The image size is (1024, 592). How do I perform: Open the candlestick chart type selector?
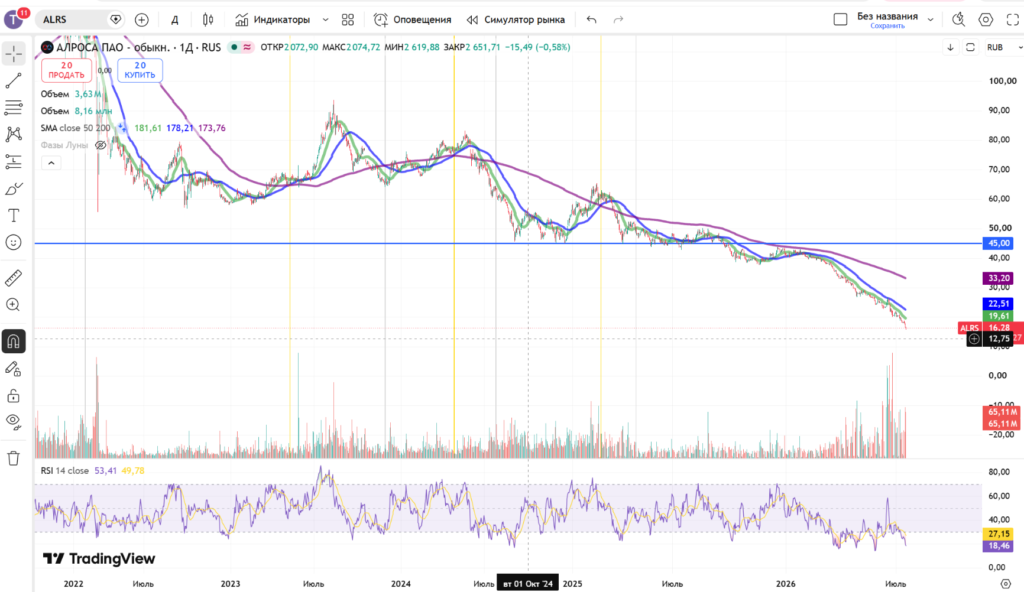pos(208,20)
